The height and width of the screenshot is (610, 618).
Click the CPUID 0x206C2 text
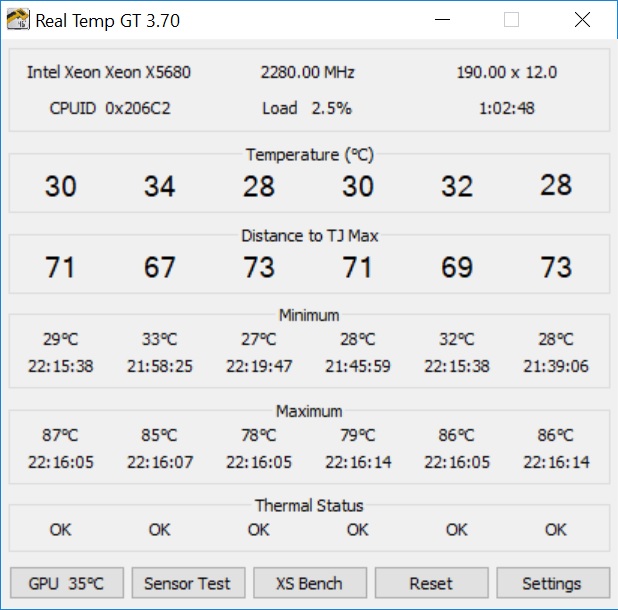tap(110, 108)
